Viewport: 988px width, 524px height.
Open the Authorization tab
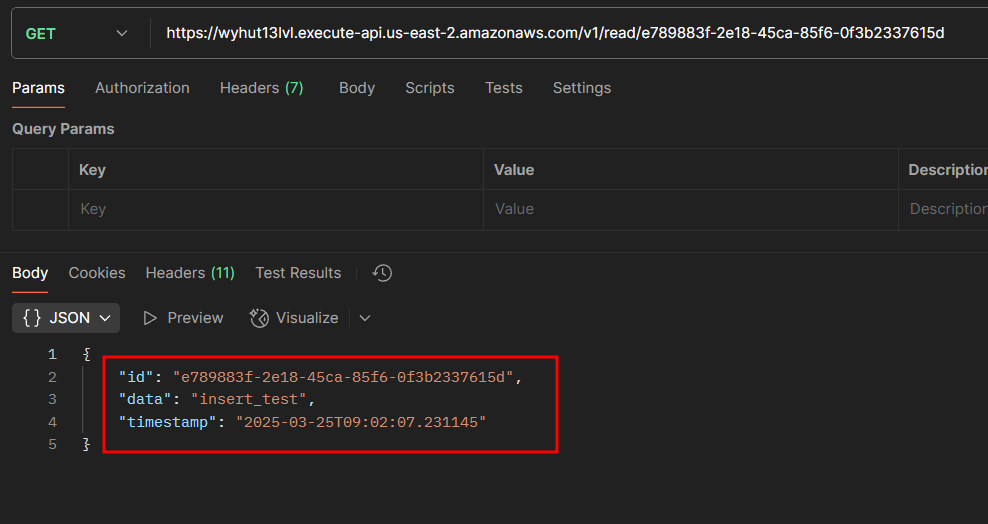[x=142, y=88]
